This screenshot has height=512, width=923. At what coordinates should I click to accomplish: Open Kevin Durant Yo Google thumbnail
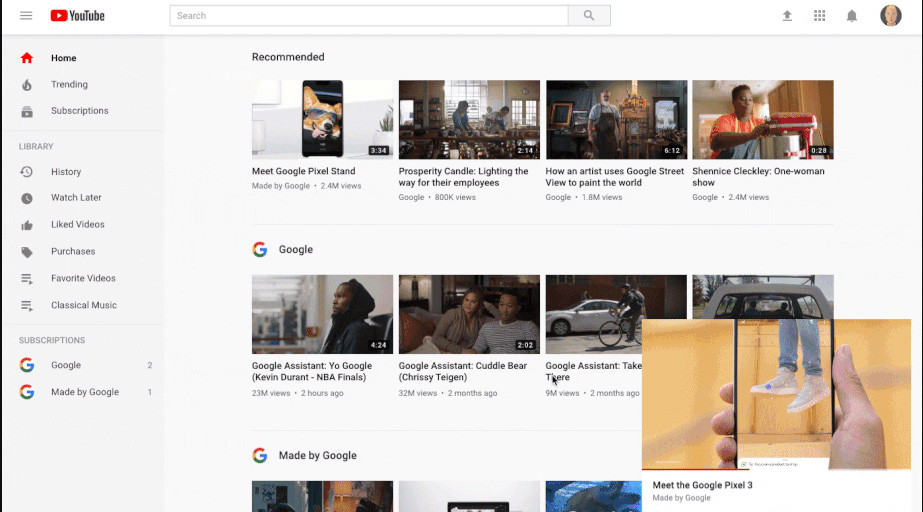[x=322, y=314]
